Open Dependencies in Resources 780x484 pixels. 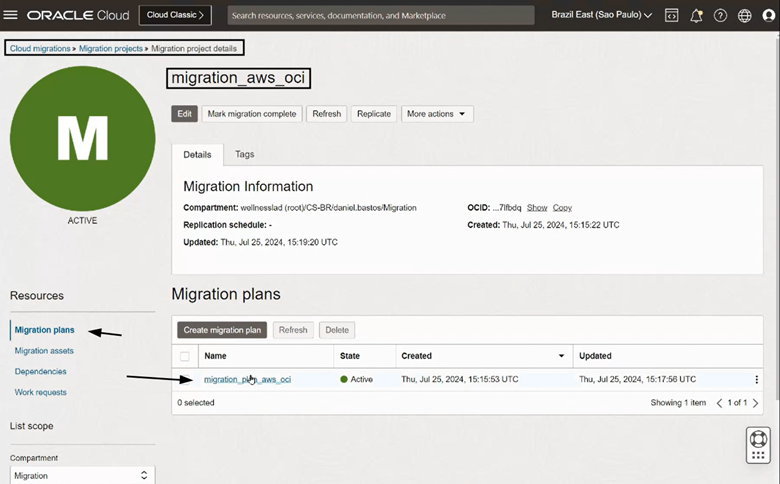(x=40, y=372)
